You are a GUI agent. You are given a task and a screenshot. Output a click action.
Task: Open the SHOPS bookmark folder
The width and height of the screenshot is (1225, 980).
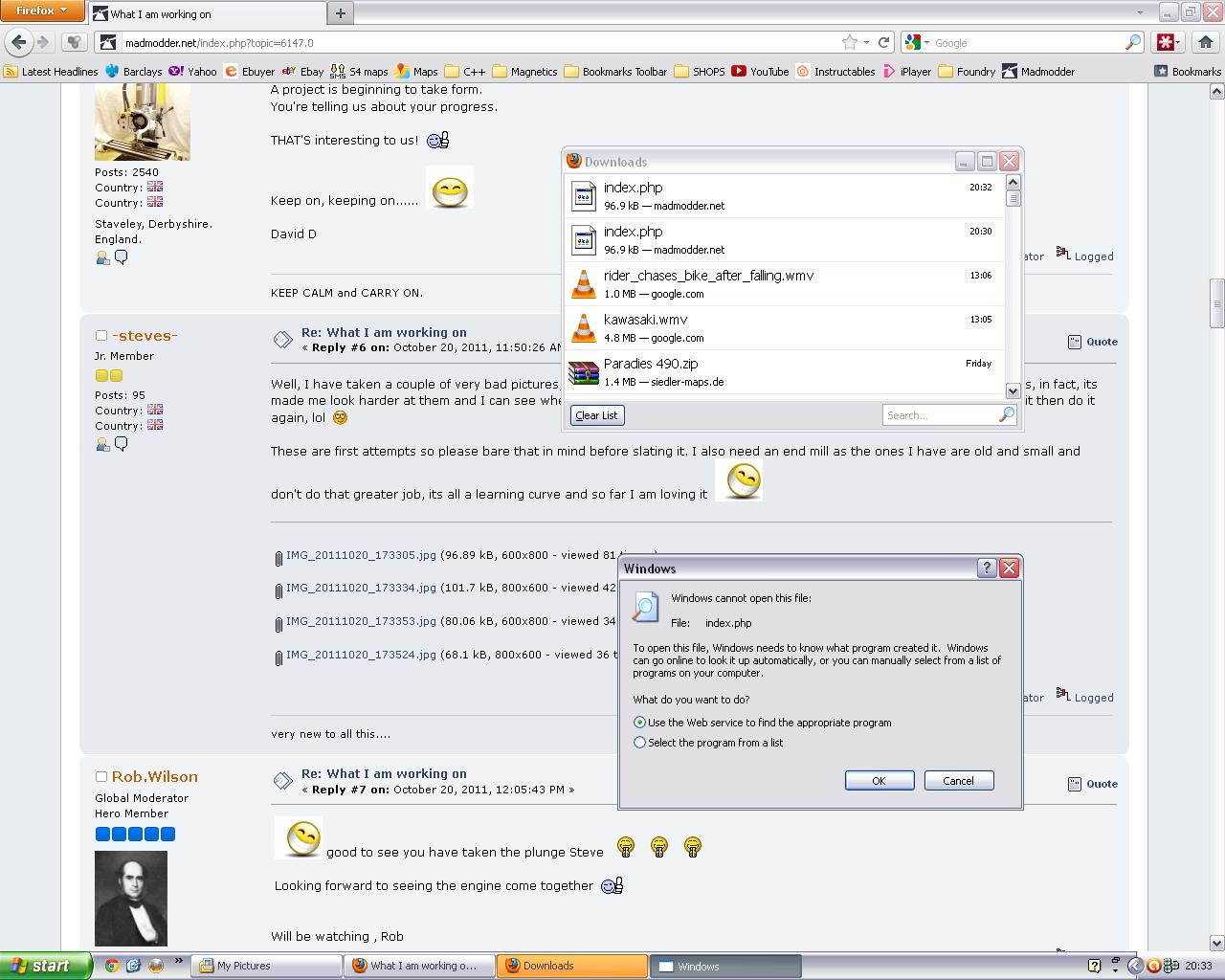(x=700, y=71)
